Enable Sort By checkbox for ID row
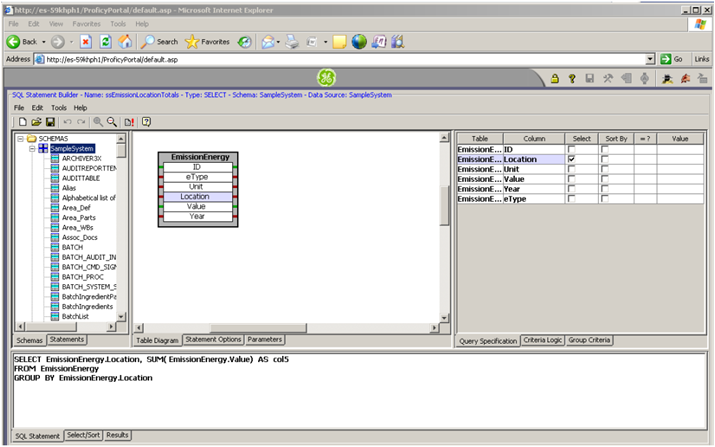 (605, 150)
